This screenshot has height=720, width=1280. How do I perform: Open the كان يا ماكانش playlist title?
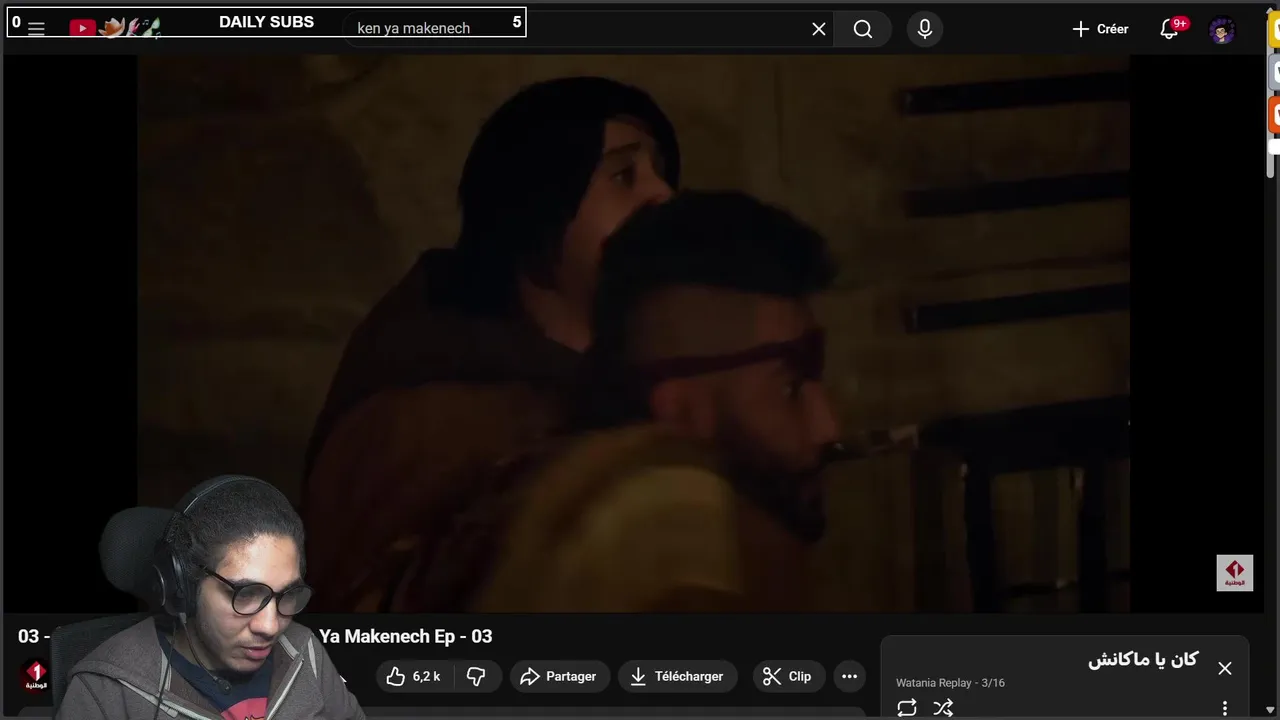coord(1143,660)
